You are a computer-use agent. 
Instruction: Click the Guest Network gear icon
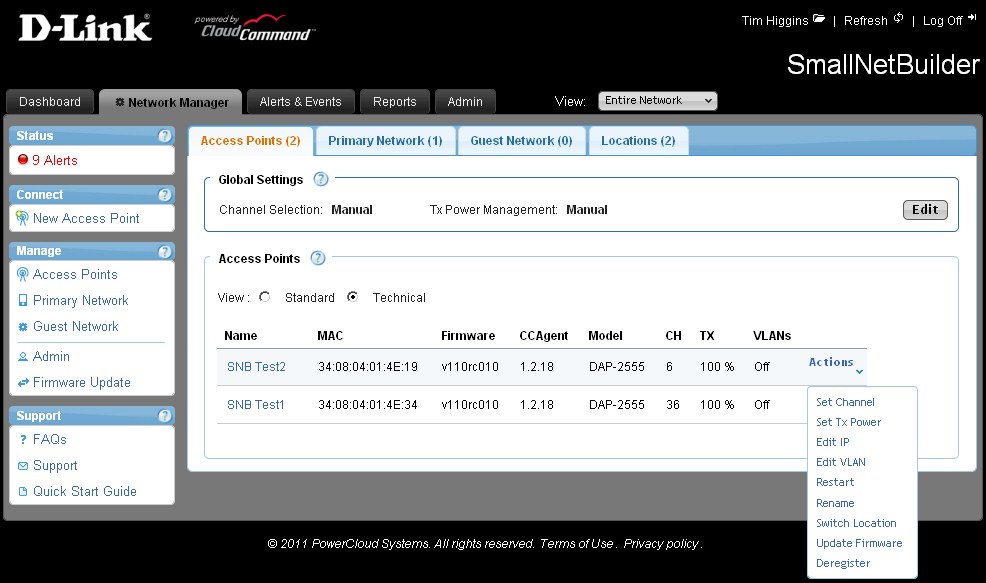coord(23,327)
